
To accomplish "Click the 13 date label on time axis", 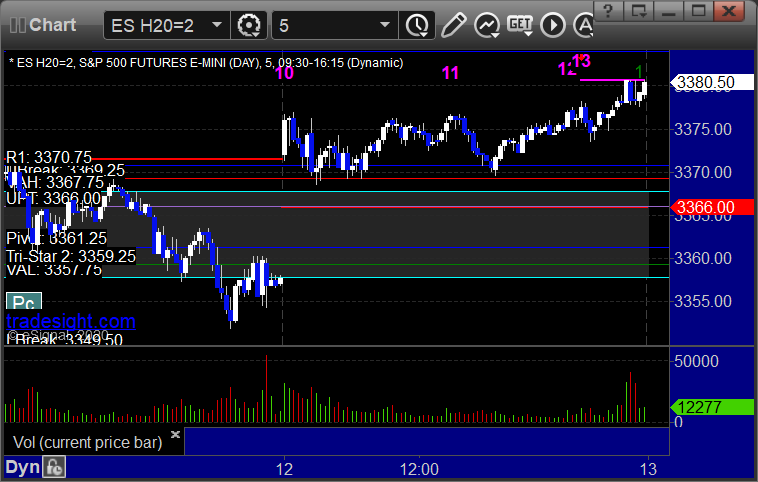I will pyautogui.click(x=648, y=469).
